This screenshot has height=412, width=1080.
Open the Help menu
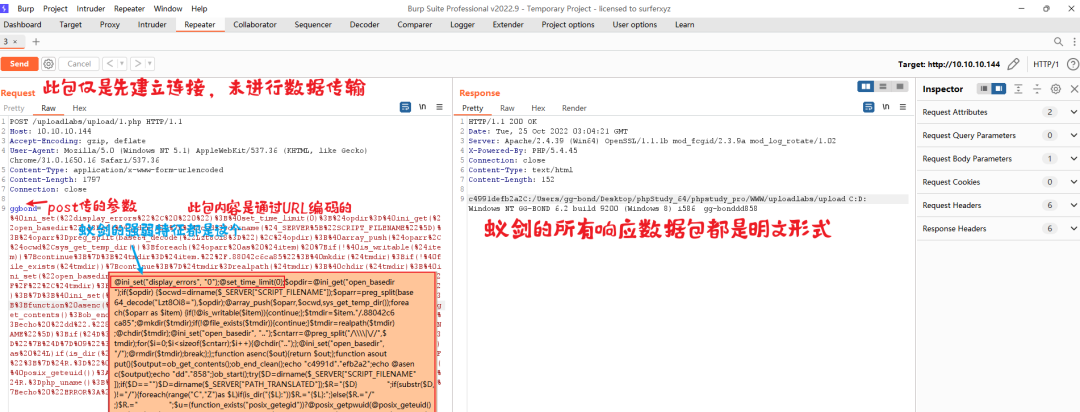pos(199,9)
